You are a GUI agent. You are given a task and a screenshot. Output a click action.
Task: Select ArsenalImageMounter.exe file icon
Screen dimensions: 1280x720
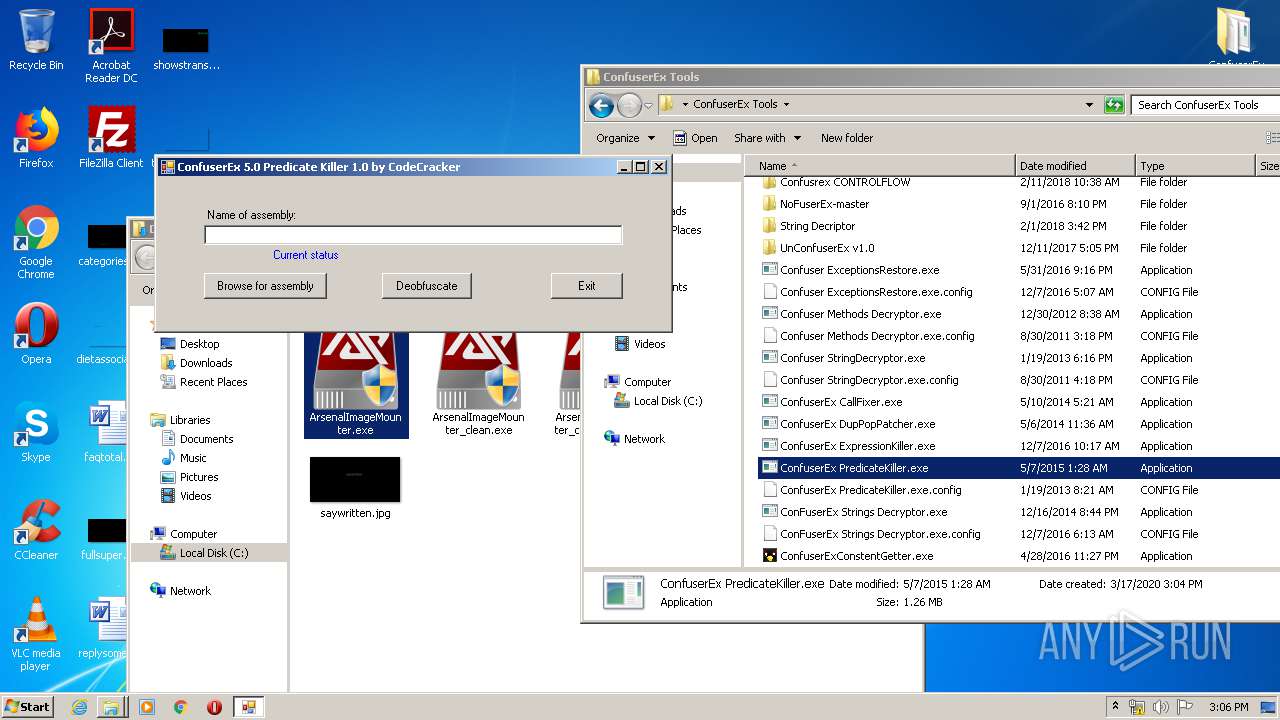pyautogui.click(x=356, y=386)
